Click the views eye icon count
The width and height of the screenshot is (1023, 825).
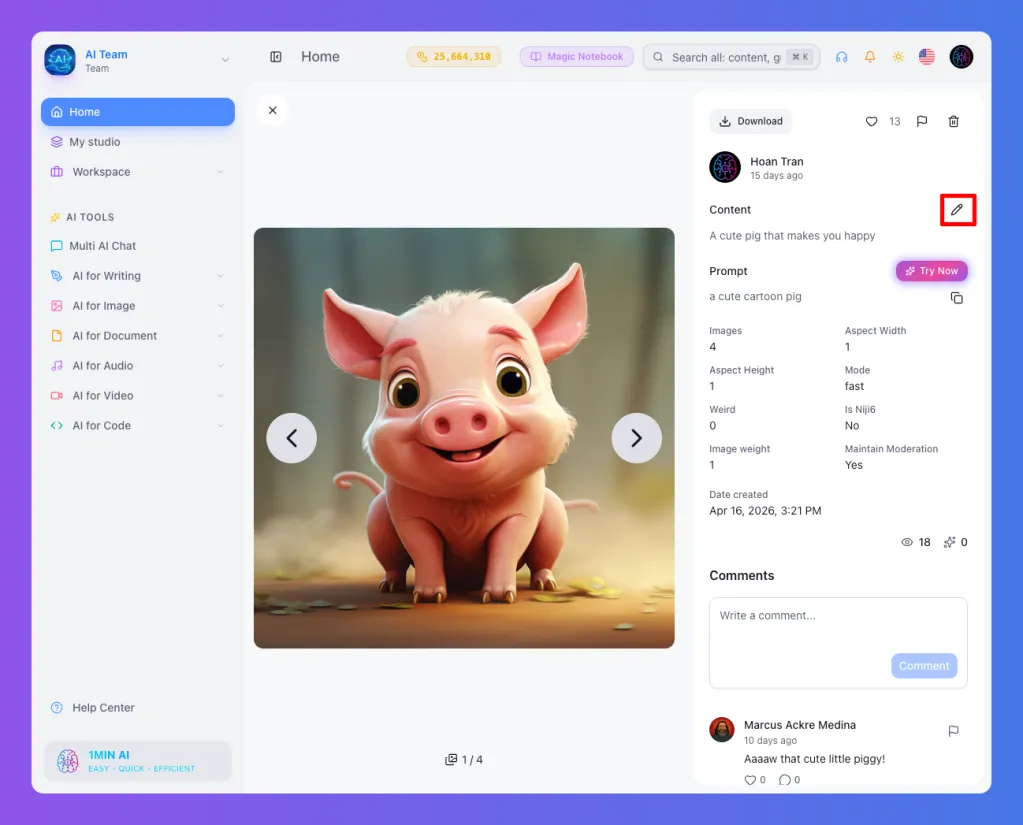pyautogui.click(x=915, y=542)
